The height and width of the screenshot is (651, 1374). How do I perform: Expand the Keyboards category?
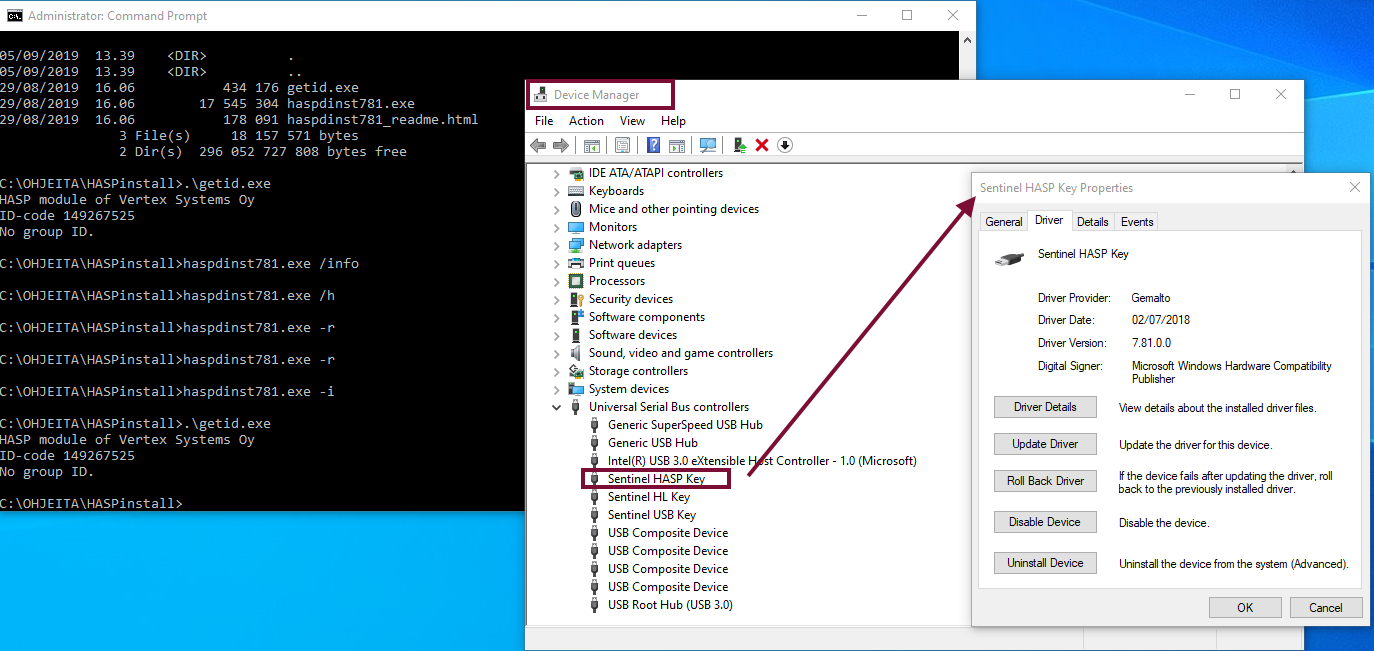point(557,191)
